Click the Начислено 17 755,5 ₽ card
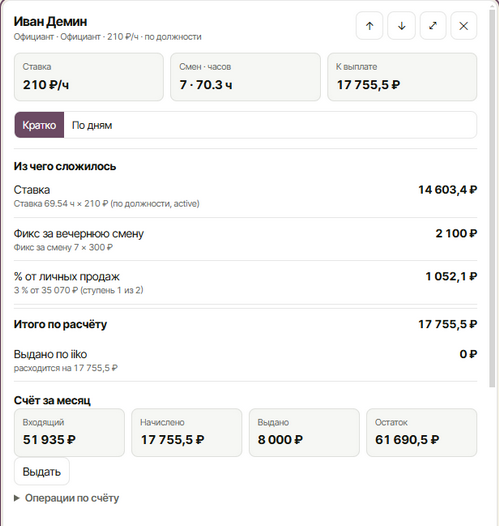The width and height of the screenshot is (499, 526). pos(186,432)
